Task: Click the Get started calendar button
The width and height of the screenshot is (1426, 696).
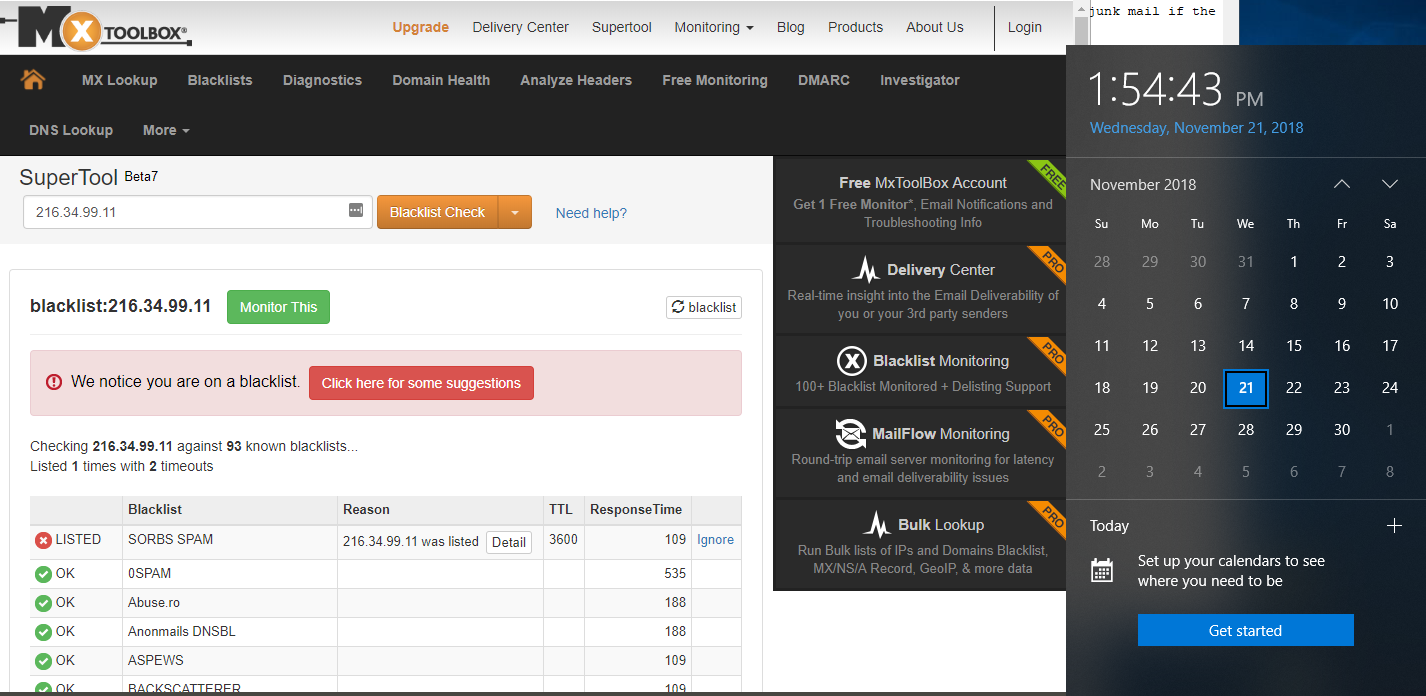Action: coord(1245,630)
